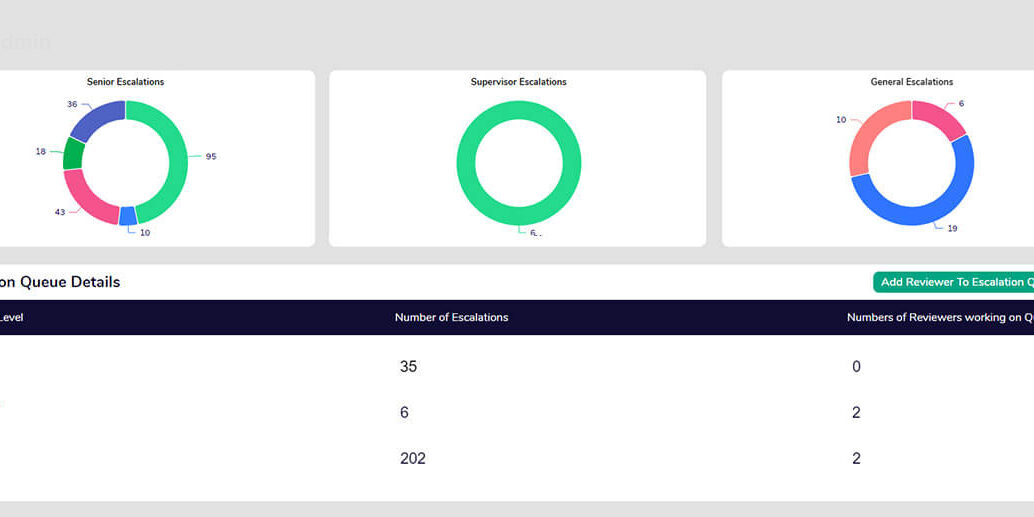Viewport: 1034px width, 517px height.
Task: Click the Numbers of Reviewers column header
Action: pos(938,317)
